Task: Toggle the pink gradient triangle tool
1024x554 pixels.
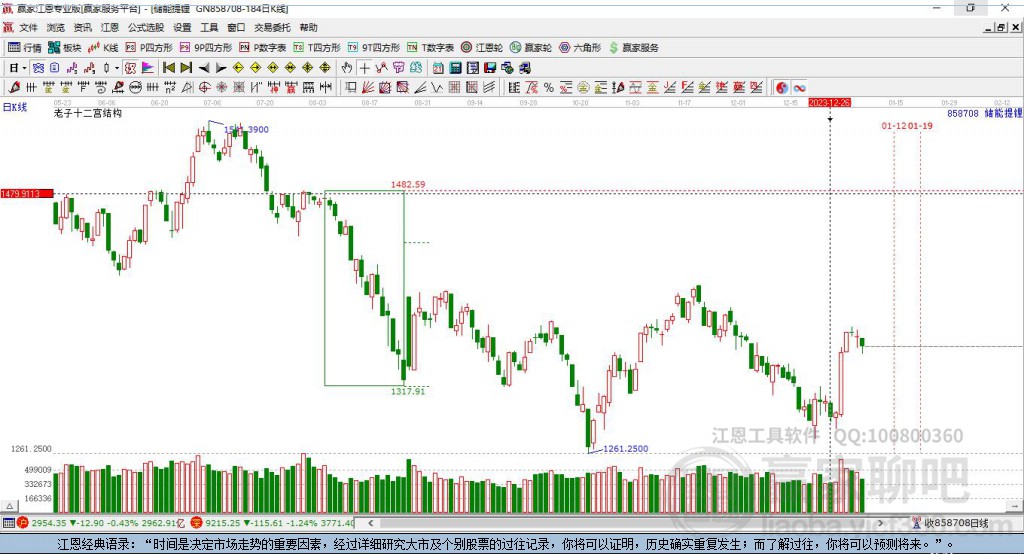Action: click(148, 68)
